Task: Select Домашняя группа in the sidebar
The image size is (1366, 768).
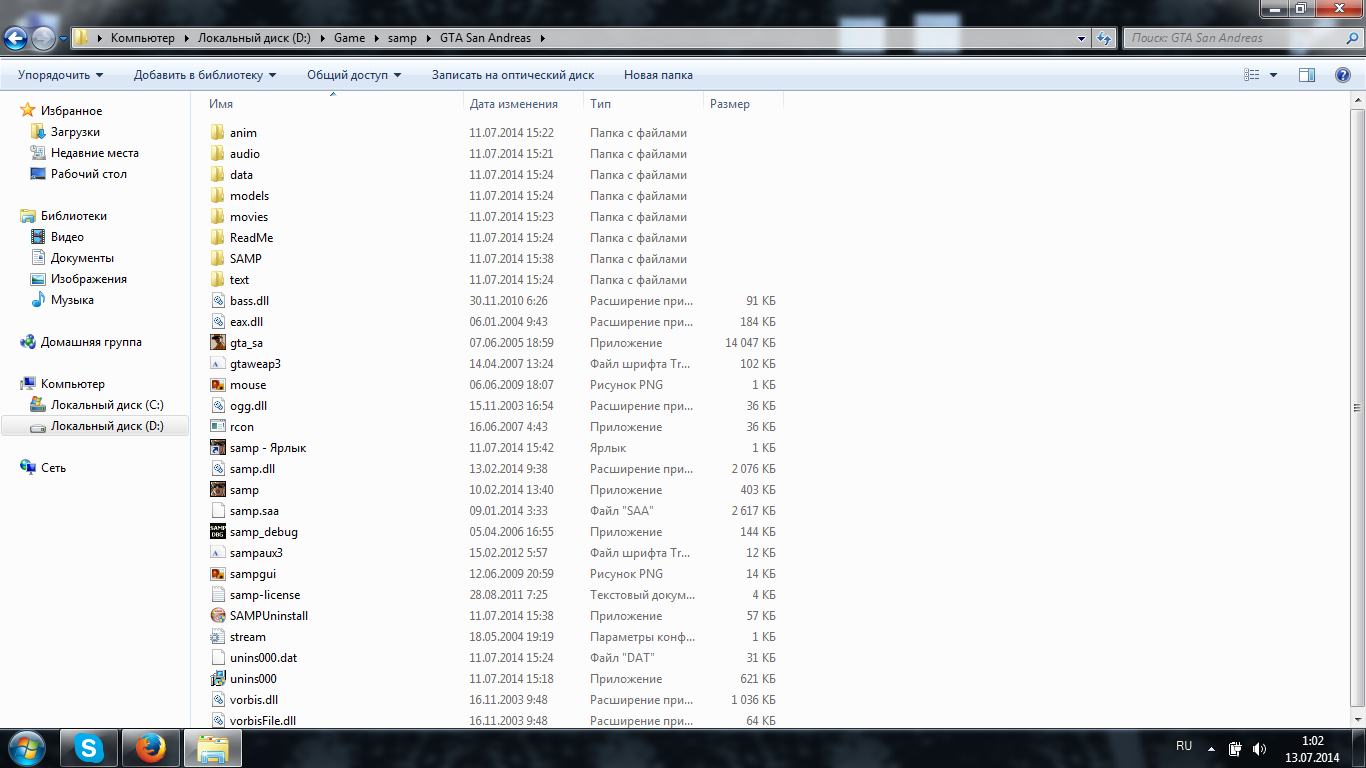Action: click(x=91, y=342)
